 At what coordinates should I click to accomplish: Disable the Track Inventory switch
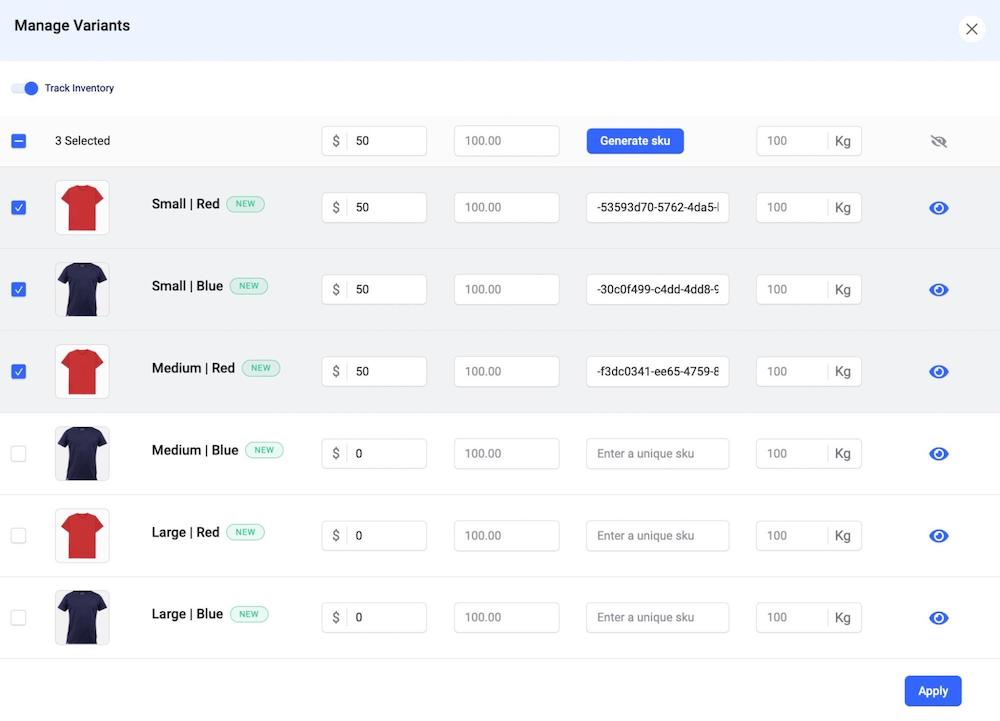(x=25, y=88)
